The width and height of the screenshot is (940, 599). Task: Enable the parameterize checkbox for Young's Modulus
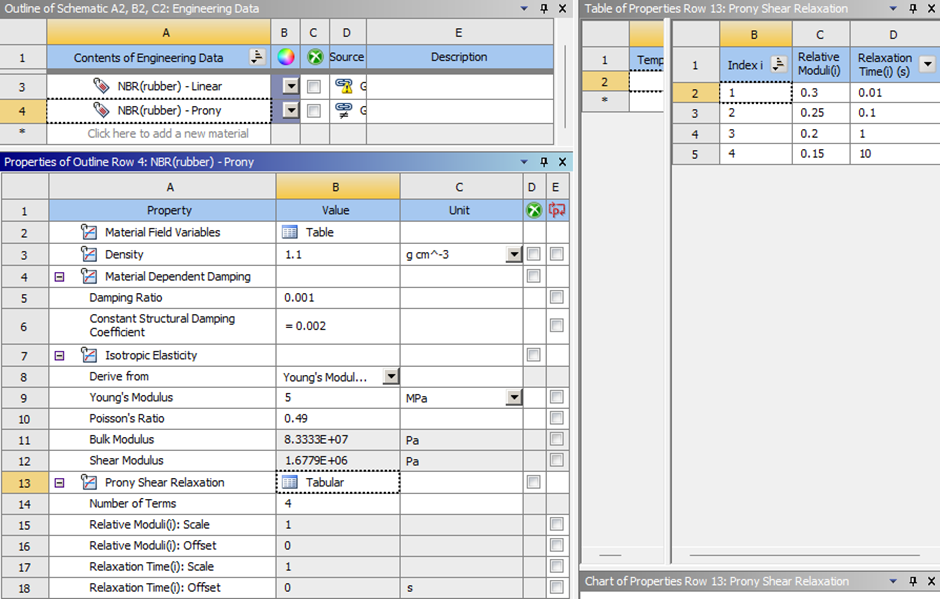[556, 397]
